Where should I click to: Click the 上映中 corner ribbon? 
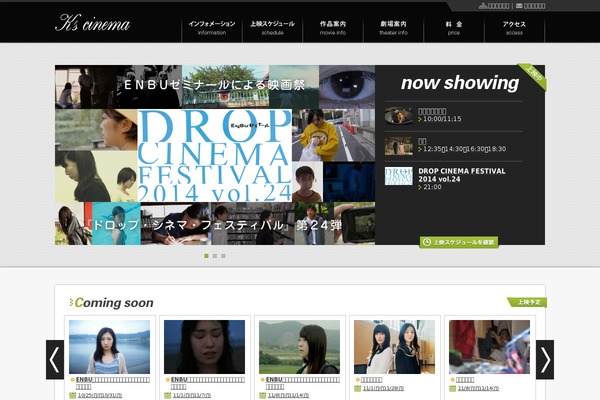[x=533, y=76]
